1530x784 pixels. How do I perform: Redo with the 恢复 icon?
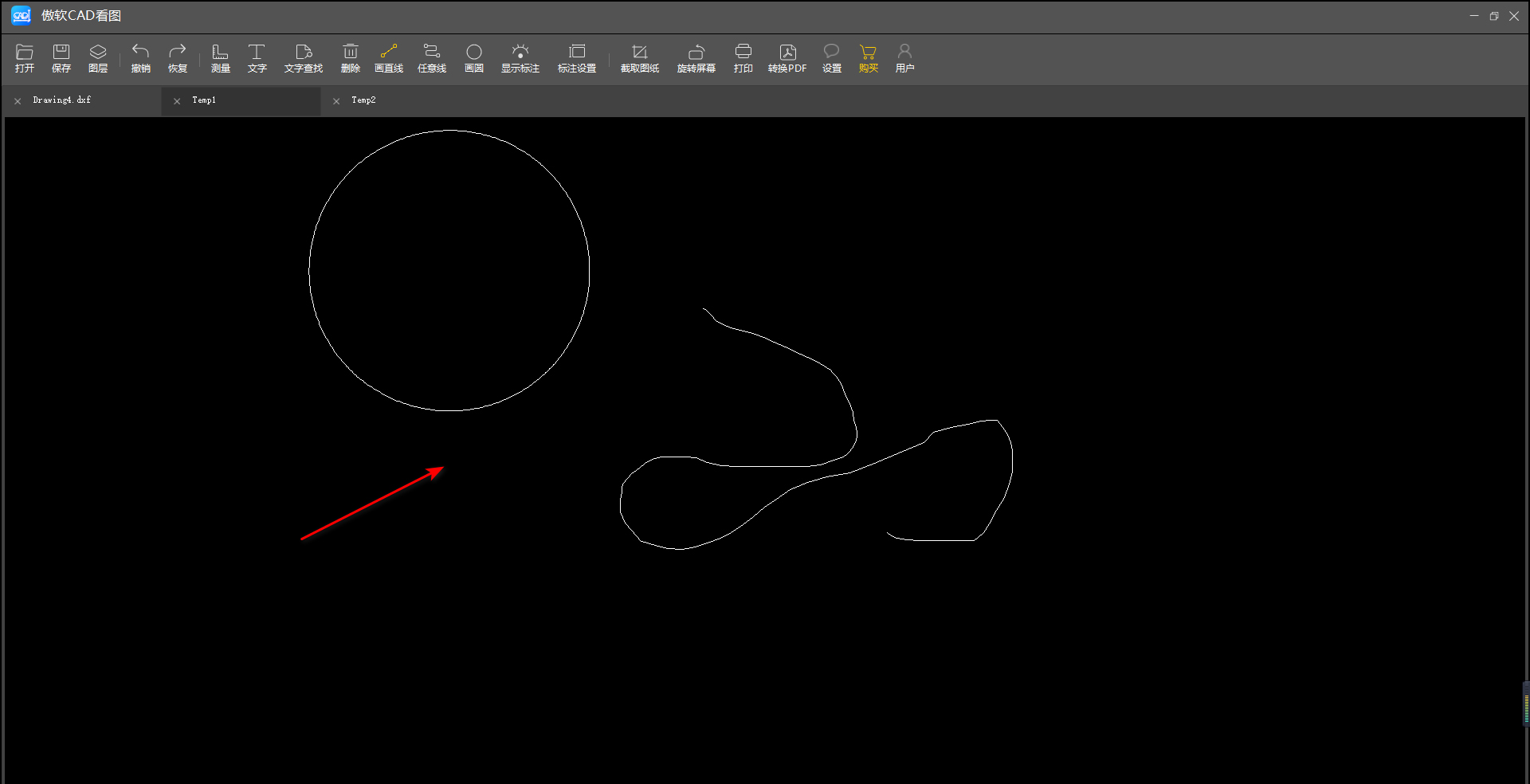point(178,58)
